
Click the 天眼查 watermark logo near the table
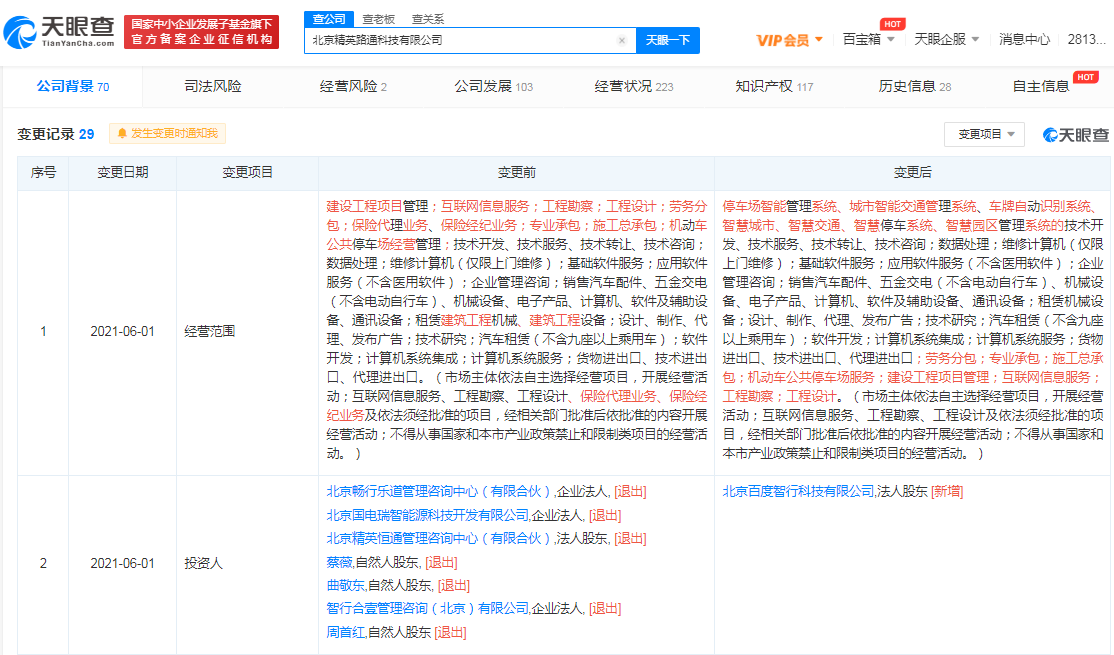[x=1076, y=135]
